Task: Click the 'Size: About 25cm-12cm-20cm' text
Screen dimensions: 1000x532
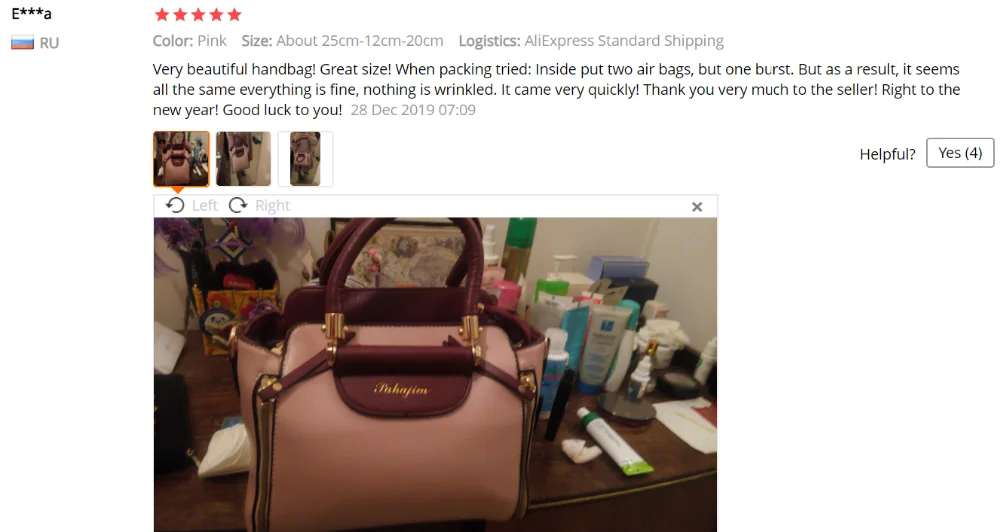Action: click(x=342, y=41)
